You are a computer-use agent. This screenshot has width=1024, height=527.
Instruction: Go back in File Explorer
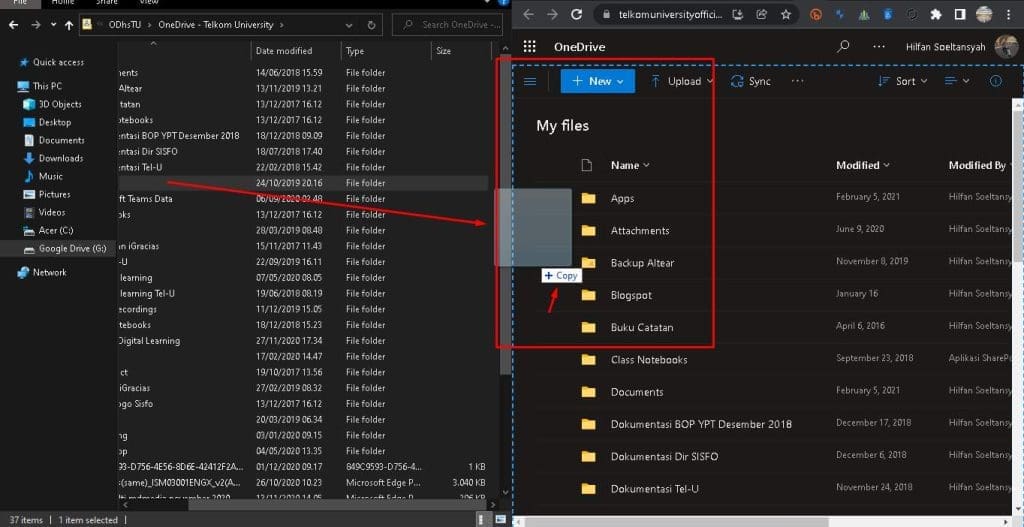point(14,25)
